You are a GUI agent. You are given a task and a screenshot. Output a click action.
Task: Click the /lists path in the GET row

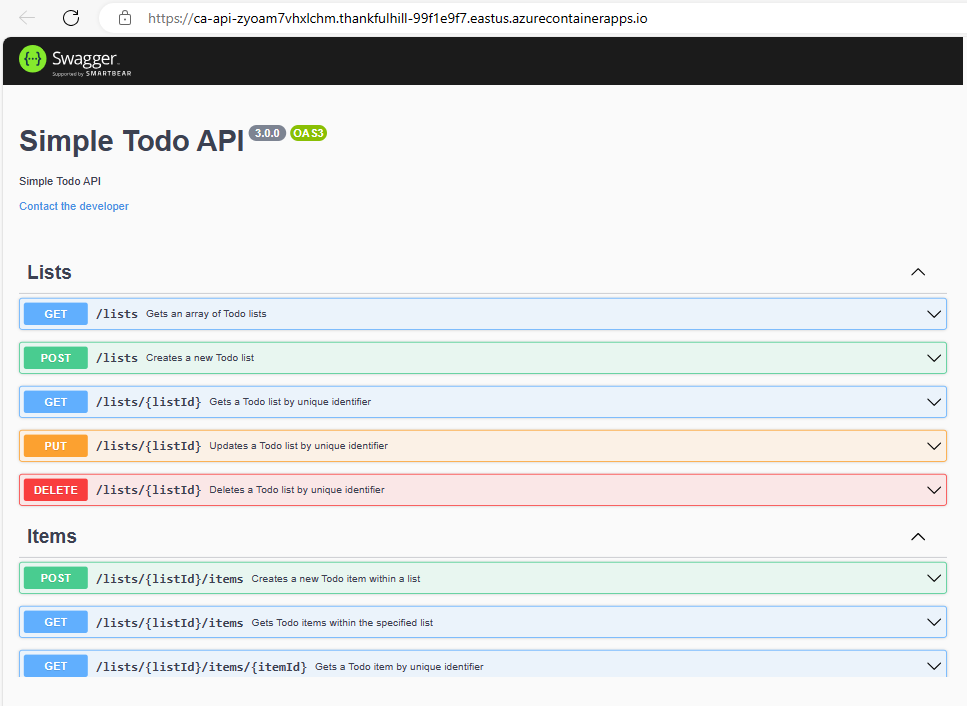coord(117,314)
